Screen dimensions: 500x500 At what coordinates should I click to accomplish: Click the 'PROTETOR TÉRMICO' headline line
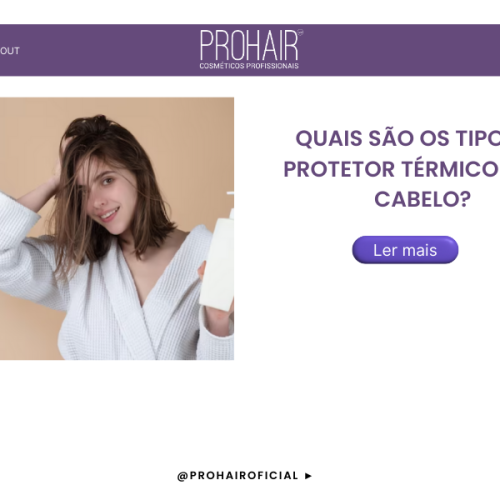(x=392, y=169)
